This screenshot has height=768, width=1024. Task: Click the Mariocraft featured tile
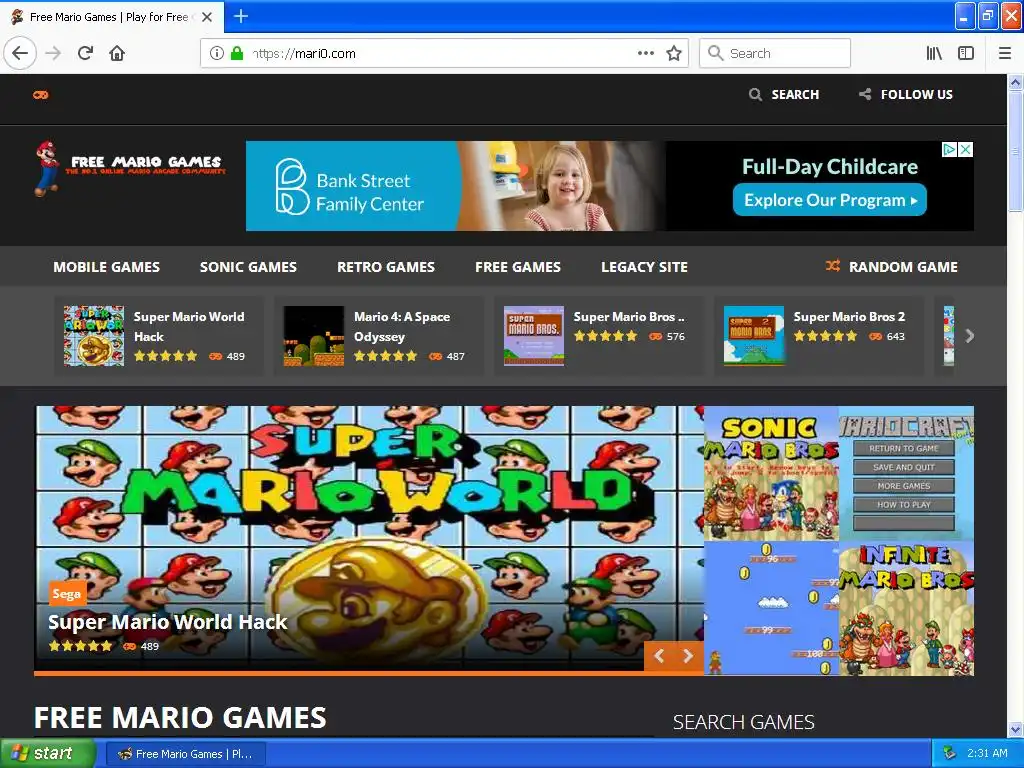click(906, 473)
